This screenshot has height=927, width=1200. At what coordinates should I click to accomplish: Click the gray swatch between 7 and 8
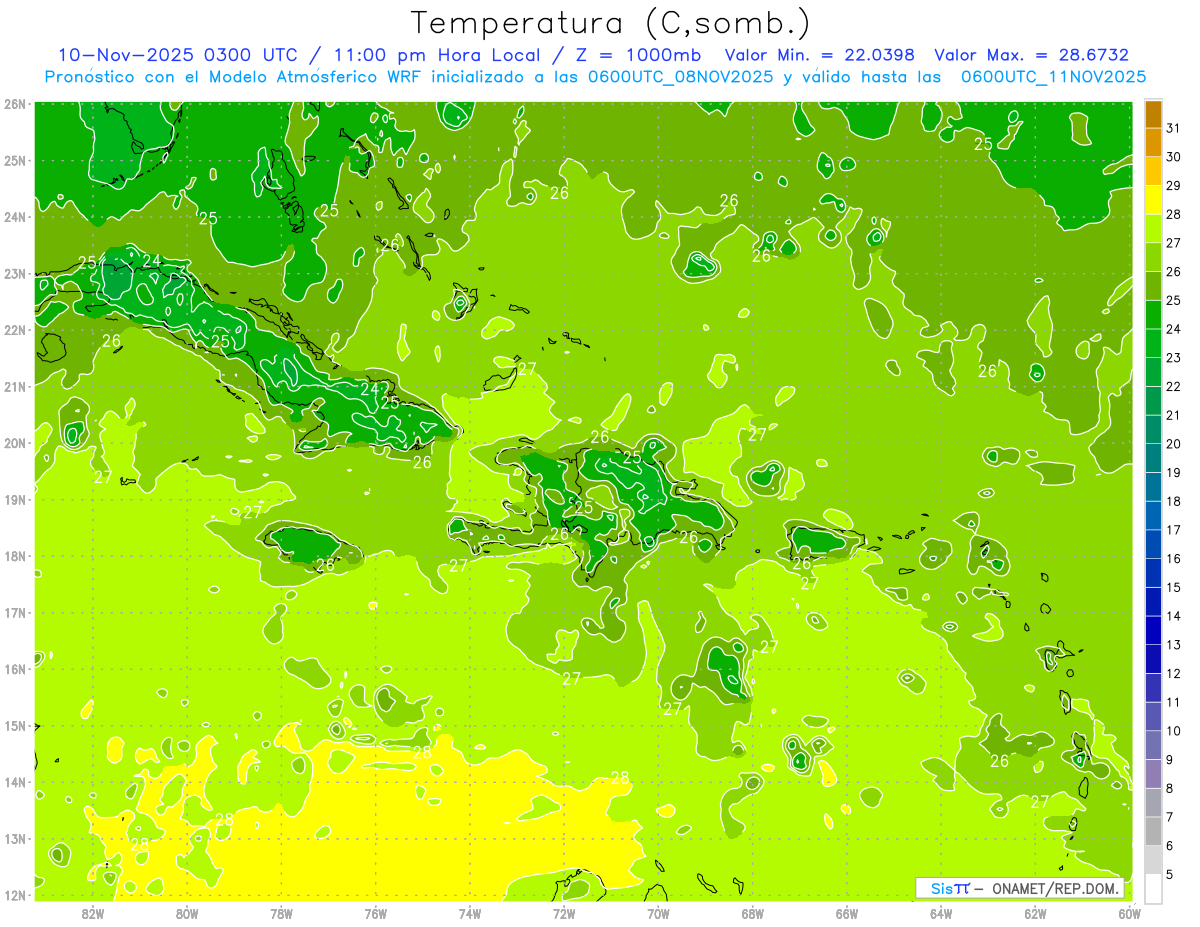click(x=1153, y=802)
